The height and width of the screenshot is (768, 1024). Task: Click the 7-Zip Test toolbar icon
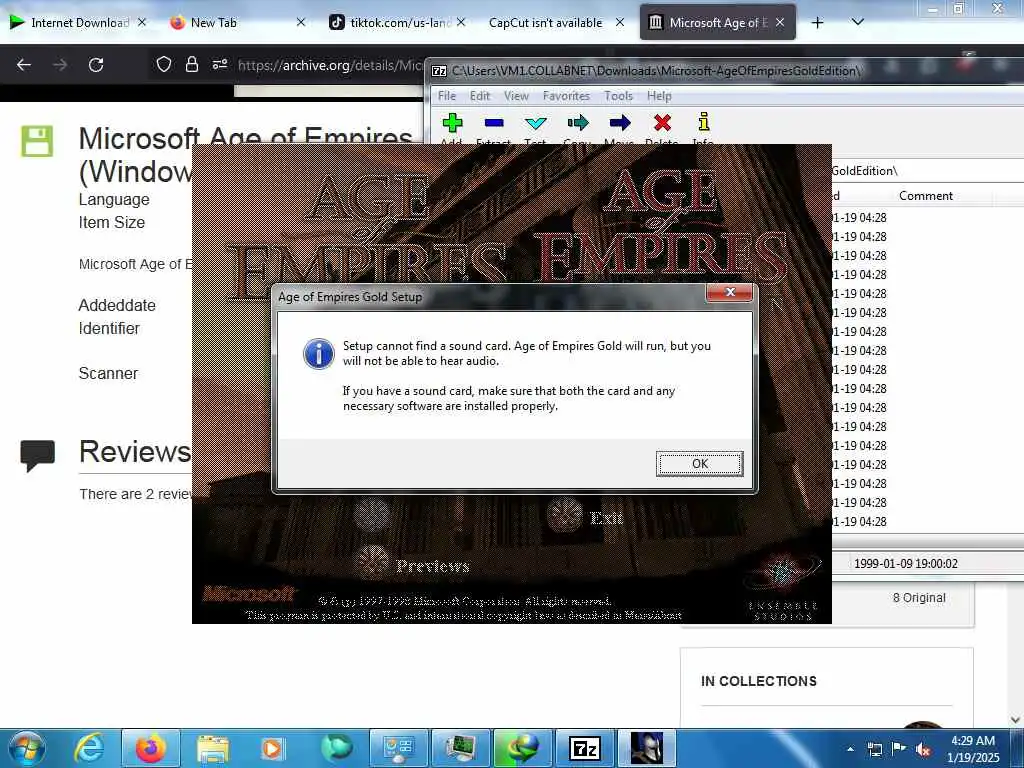point(536,123)
